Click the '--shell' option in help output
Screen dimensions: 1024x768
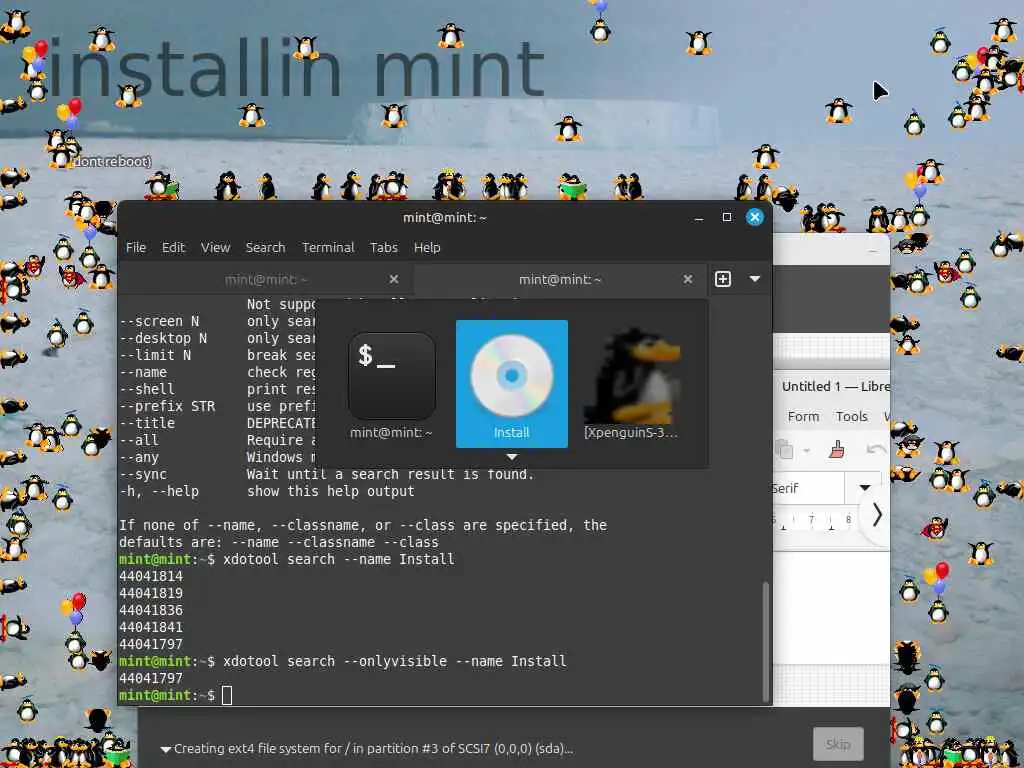[x=147, y=389]
